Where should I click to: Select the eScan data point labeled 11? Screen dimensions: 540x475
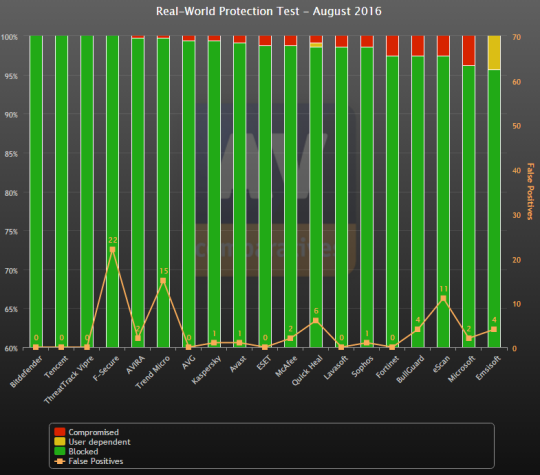pos(443,298)
